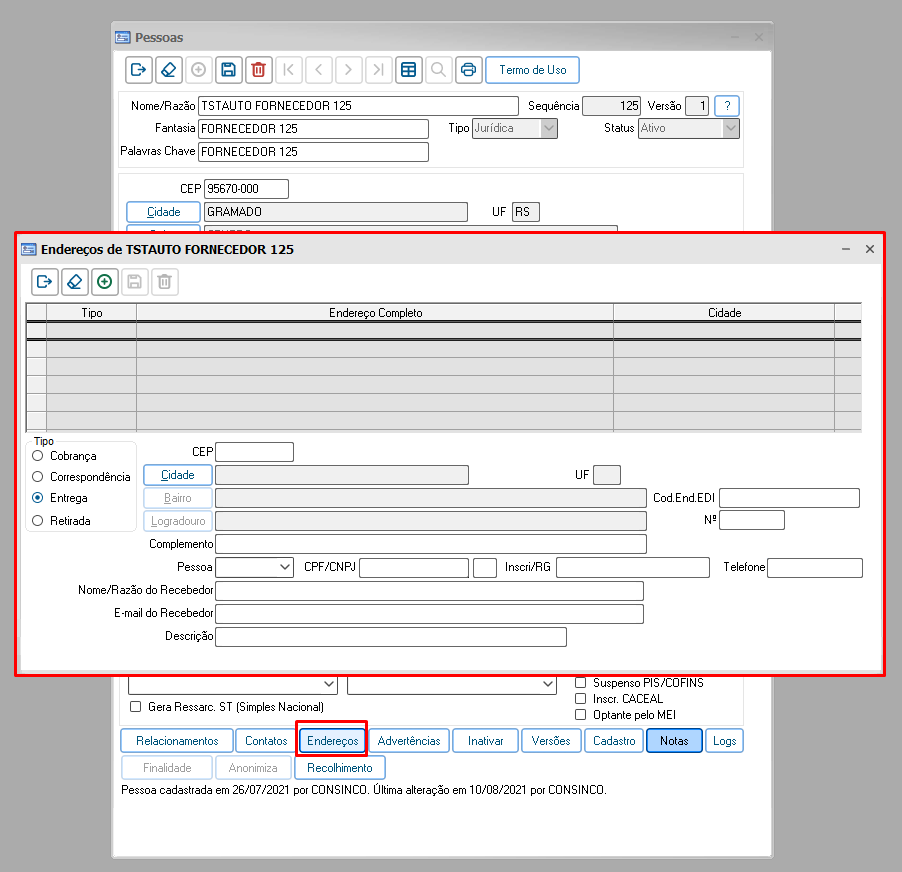Viewport: 902px width, 872px height.
Task: Click the Recolhimento button
Action: pyautogui.click(x=340, y=768)
